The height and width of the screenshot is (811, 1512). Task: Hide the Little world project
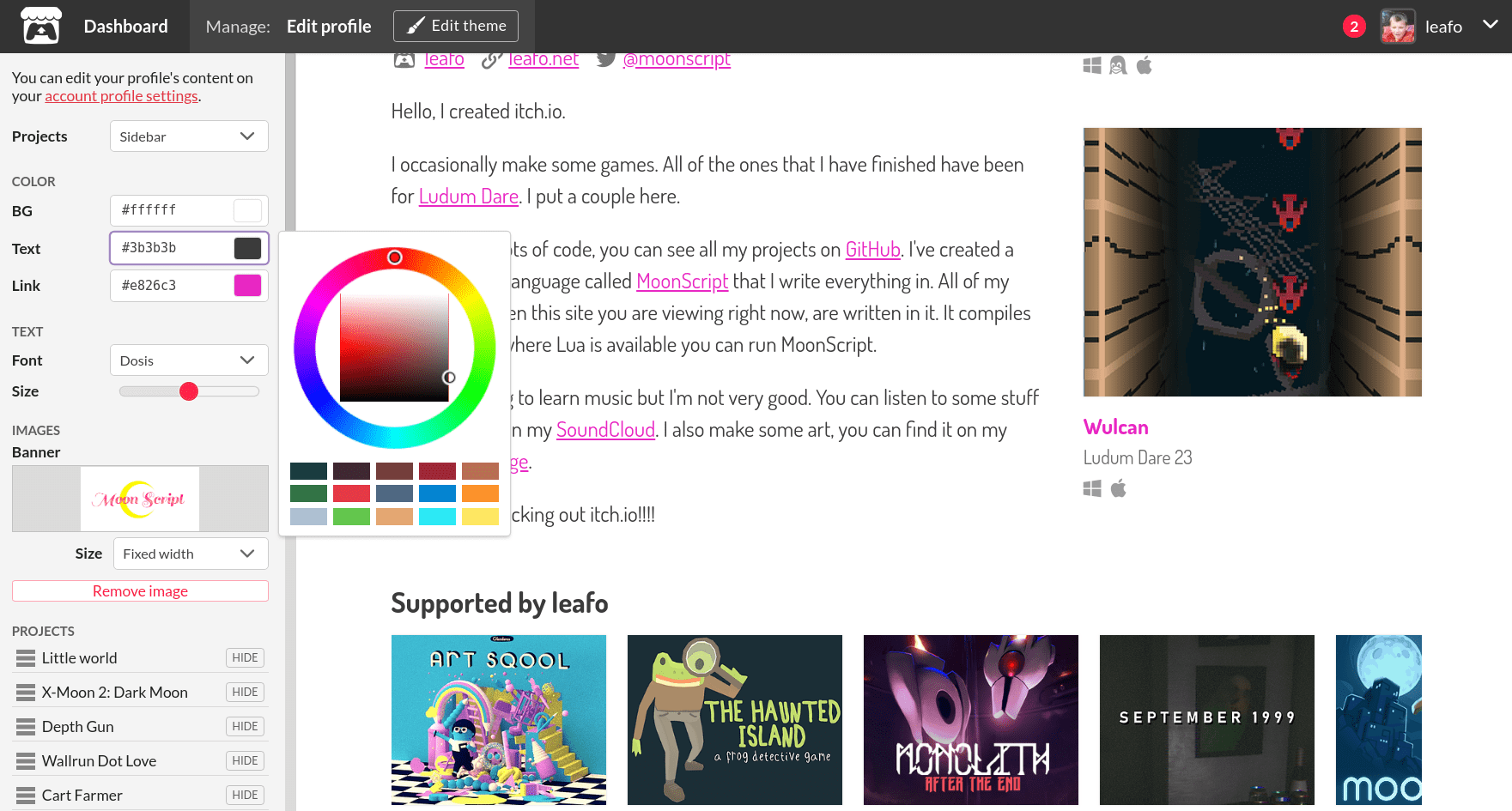tap(245, 657)
